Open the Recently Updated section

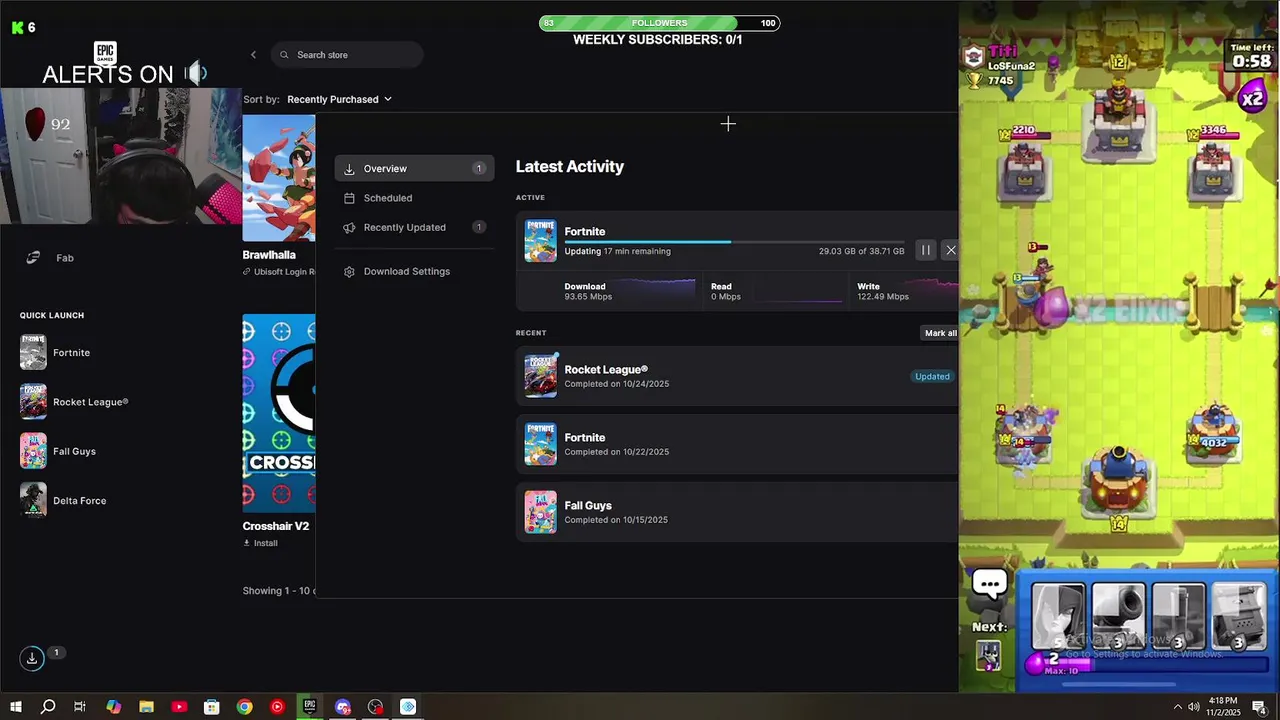[414, 227]
